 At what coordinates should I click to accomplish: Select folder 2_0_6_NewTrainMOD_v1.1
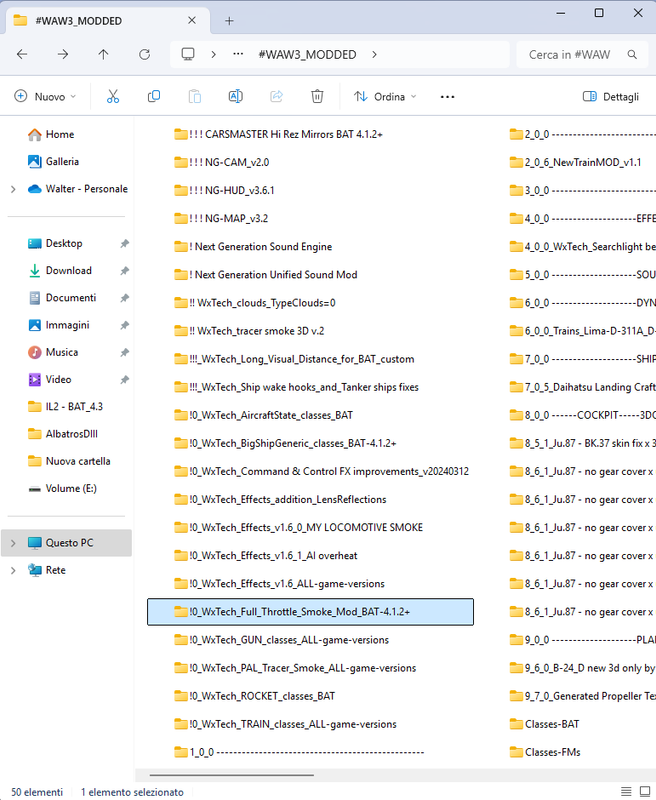pos(575,162)
